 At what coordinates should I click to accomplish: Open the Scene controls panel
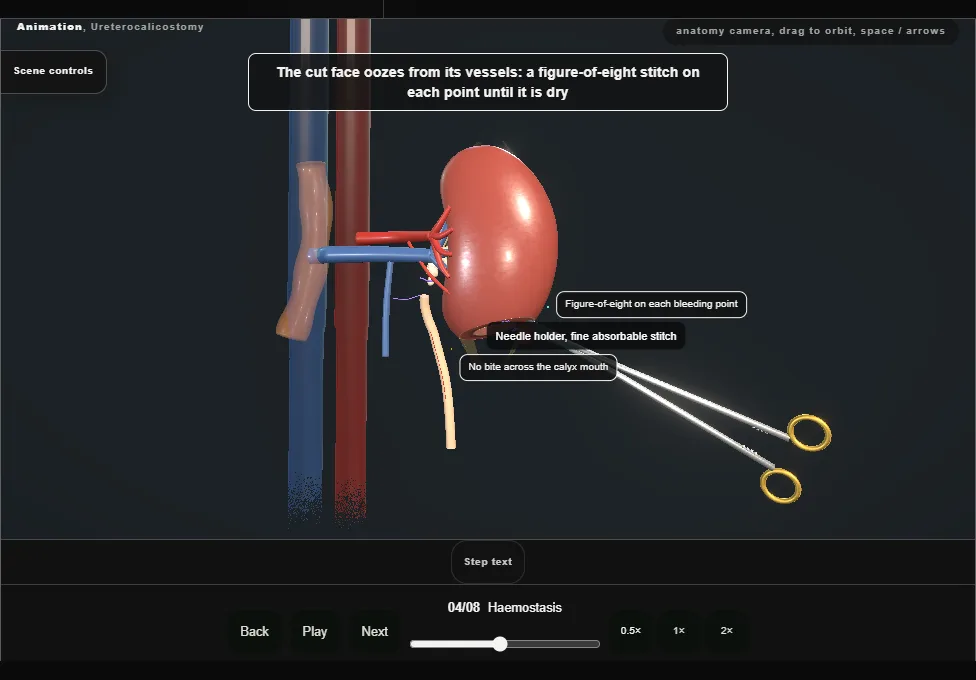coord(53,71)
